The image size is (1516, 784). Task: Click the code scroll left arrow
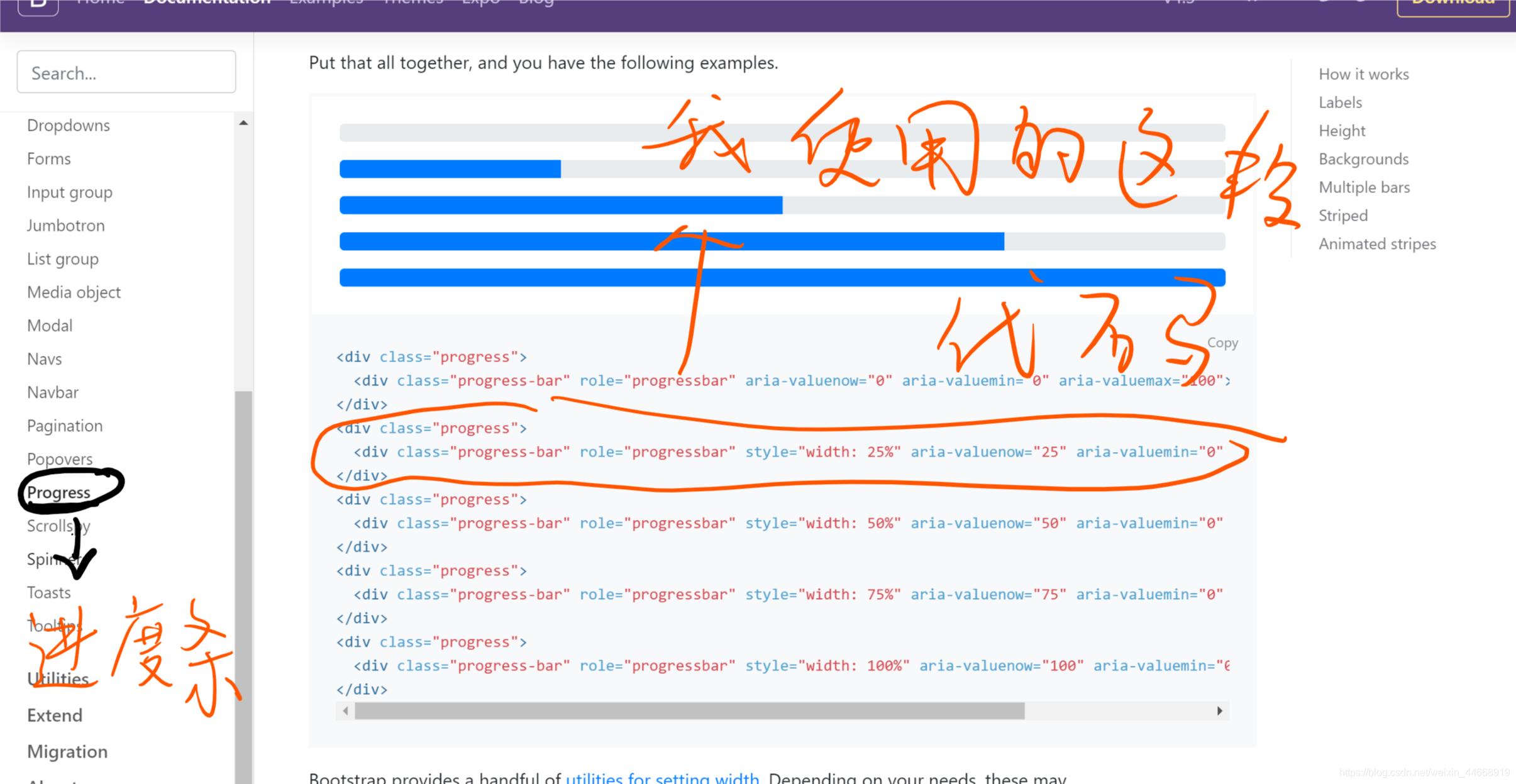345,711
